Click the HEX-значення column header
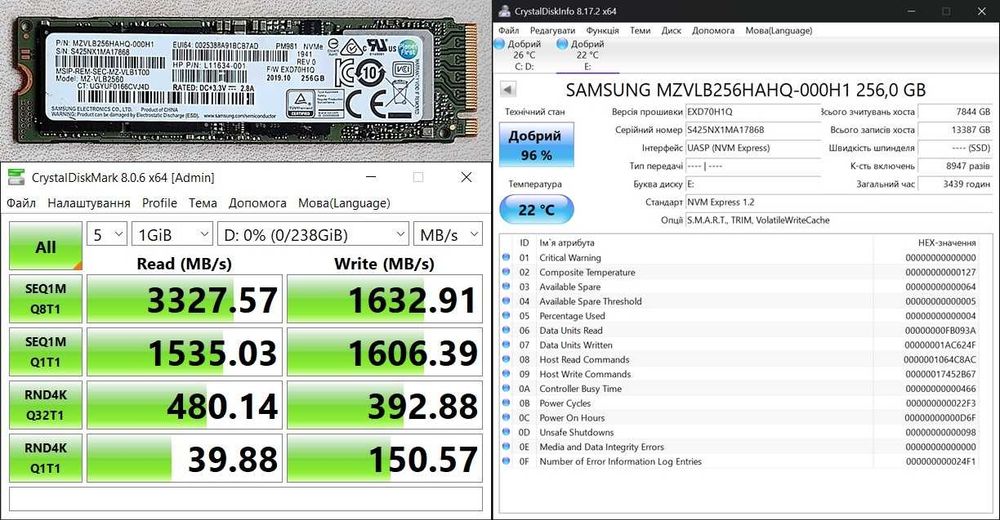 tap(946, 242)
